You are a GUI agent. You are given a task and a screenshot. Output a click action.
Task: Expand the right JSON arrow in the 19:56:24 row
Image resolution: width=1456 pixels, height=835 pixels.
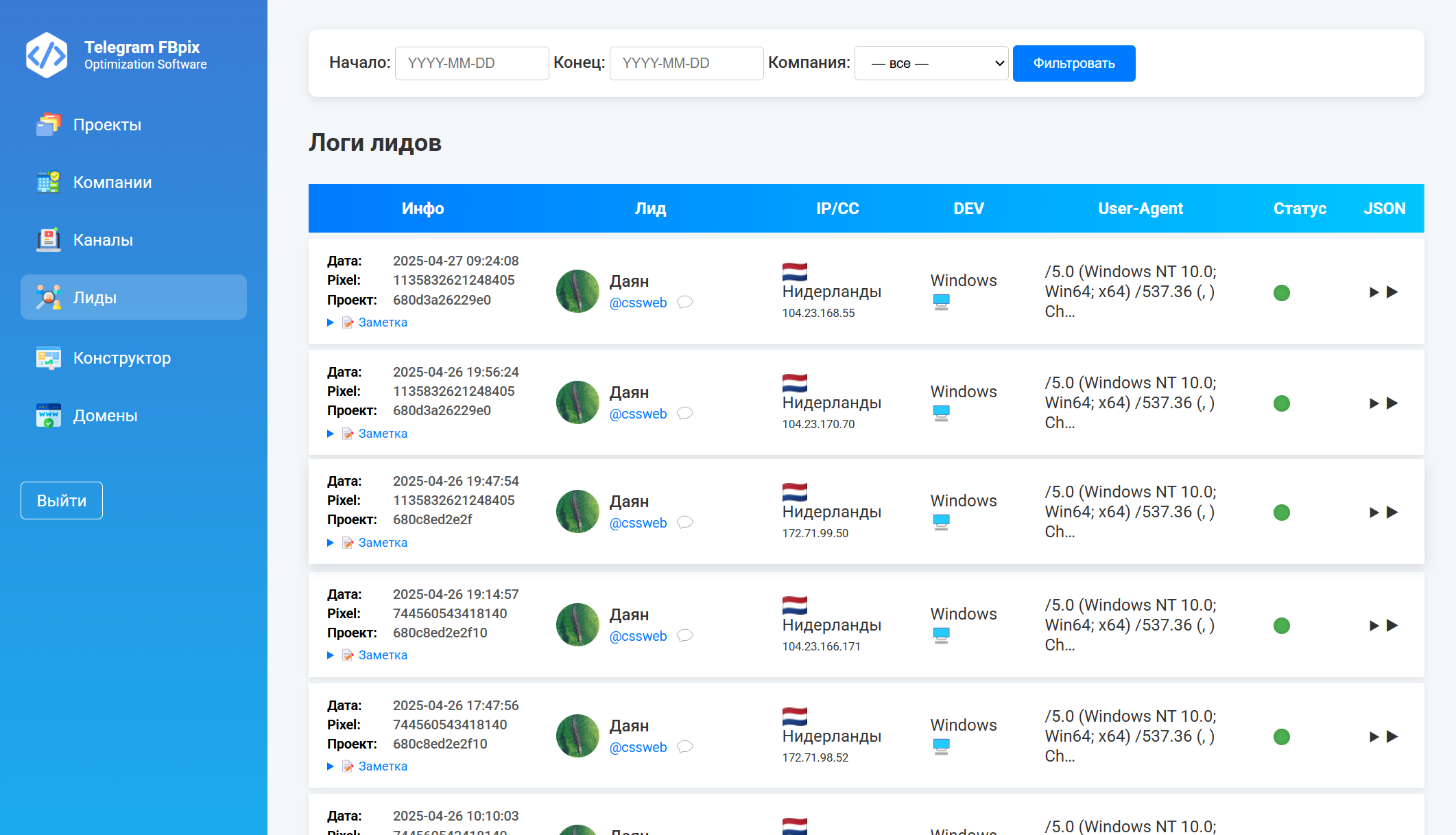click(x=1392, y=403)
